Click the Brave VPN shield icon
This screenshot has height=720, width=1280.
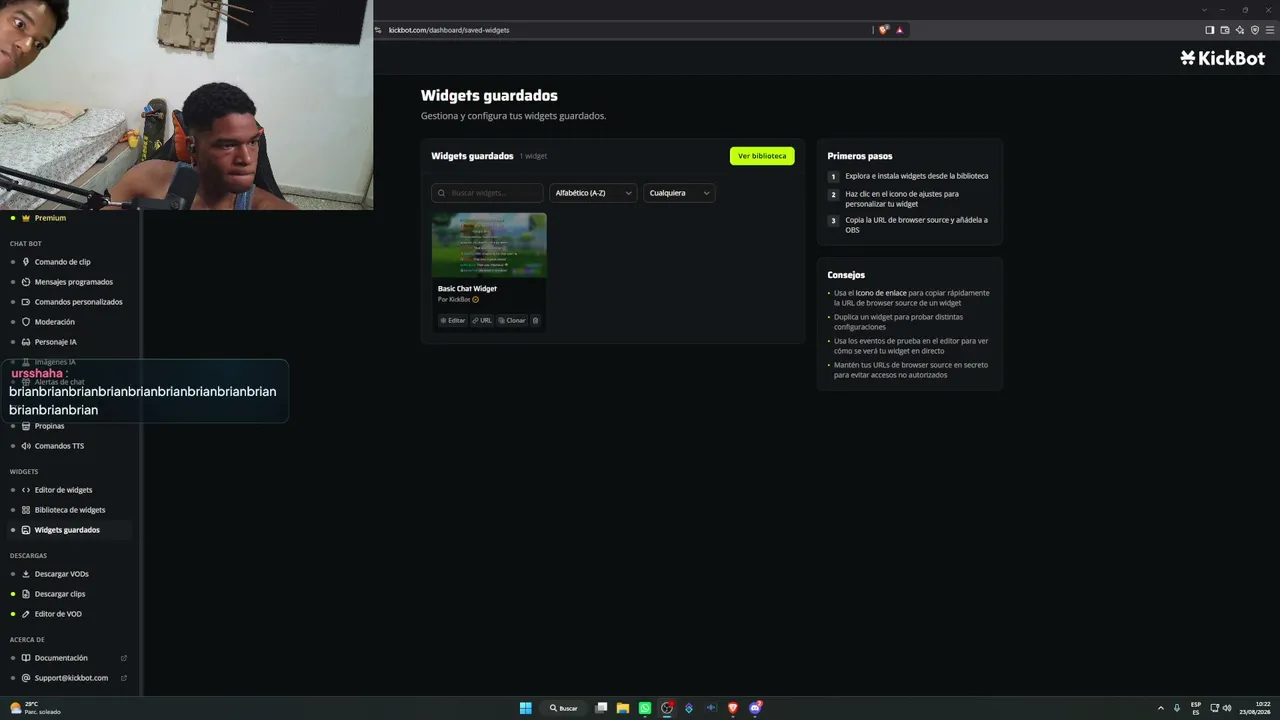(x=1255, y=30)
